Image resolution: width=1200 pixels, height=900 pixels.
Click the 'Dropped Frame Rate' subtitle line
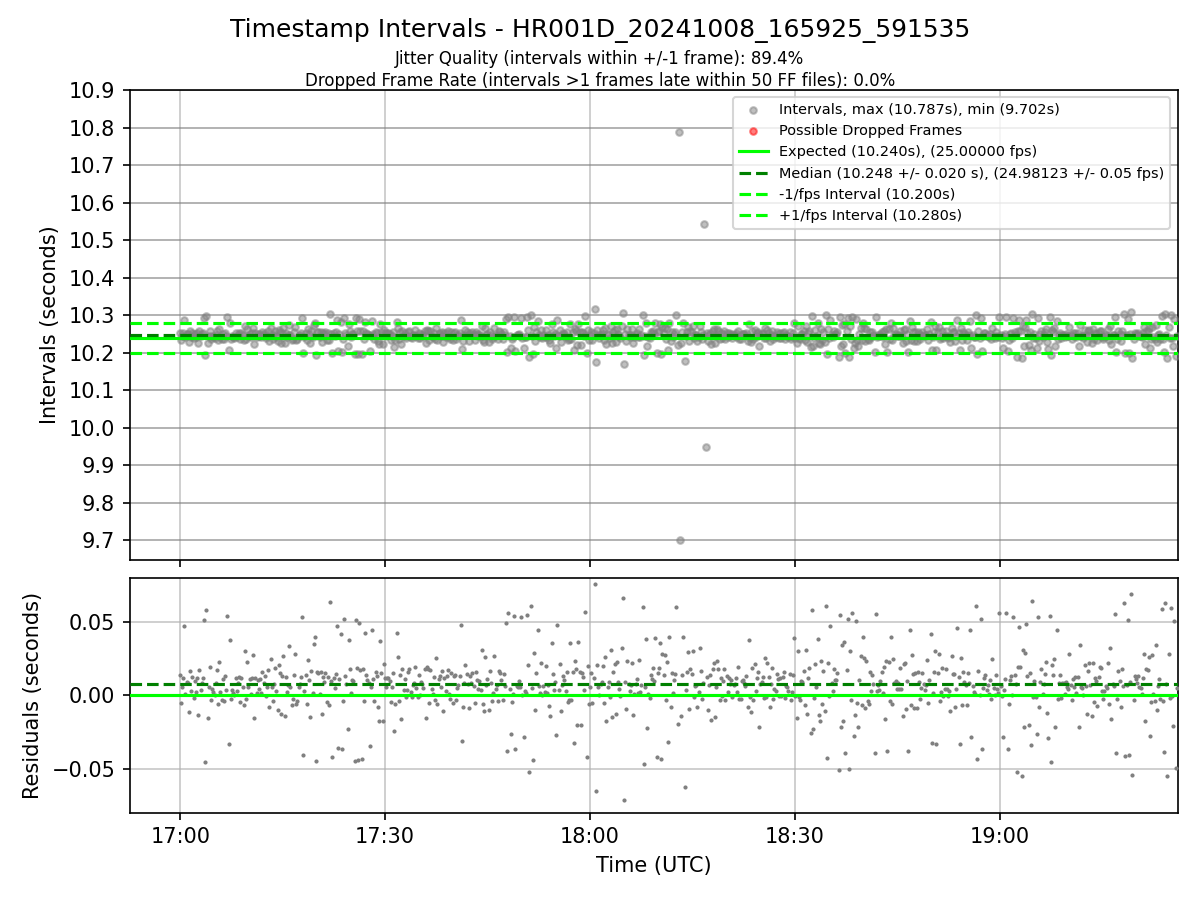click(600, 80)
